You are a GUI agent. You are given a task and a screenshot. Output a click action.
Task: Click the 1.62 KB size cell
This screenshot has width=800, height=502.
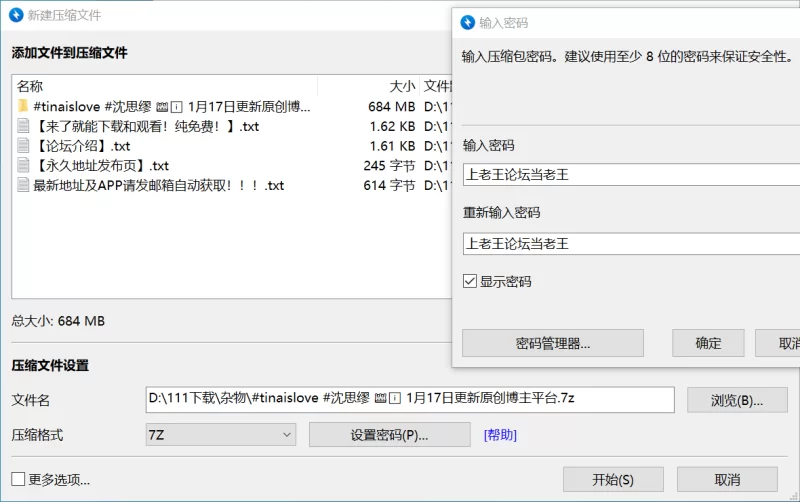(392, 126)
